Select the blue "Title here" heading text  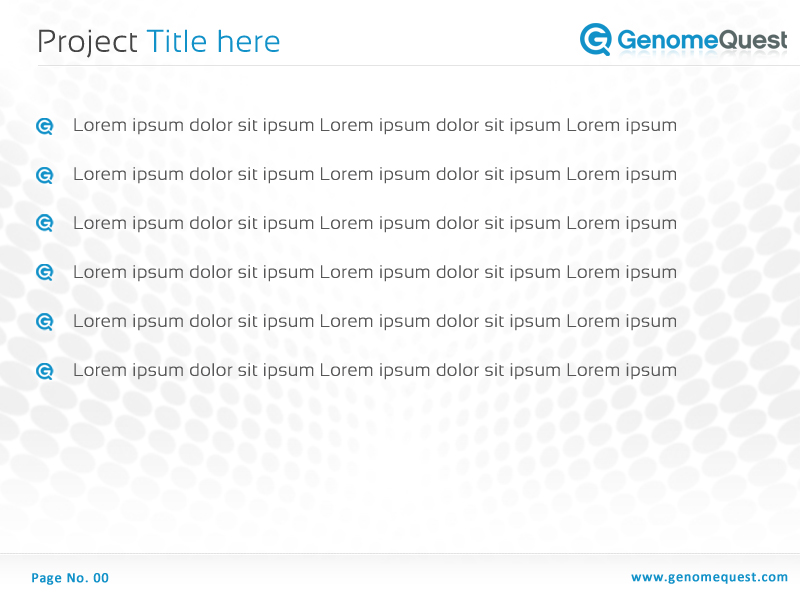click(213, 42)
